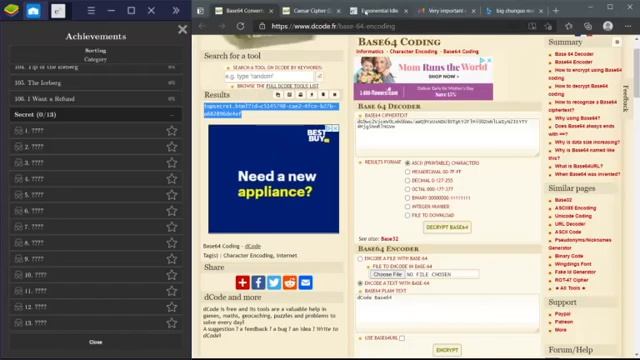Click the Base64 ciphertext input box

point(447,137)
